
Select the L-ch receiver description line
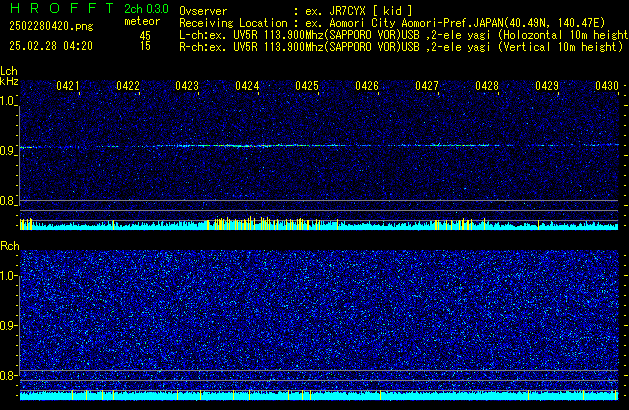(404, 35)
